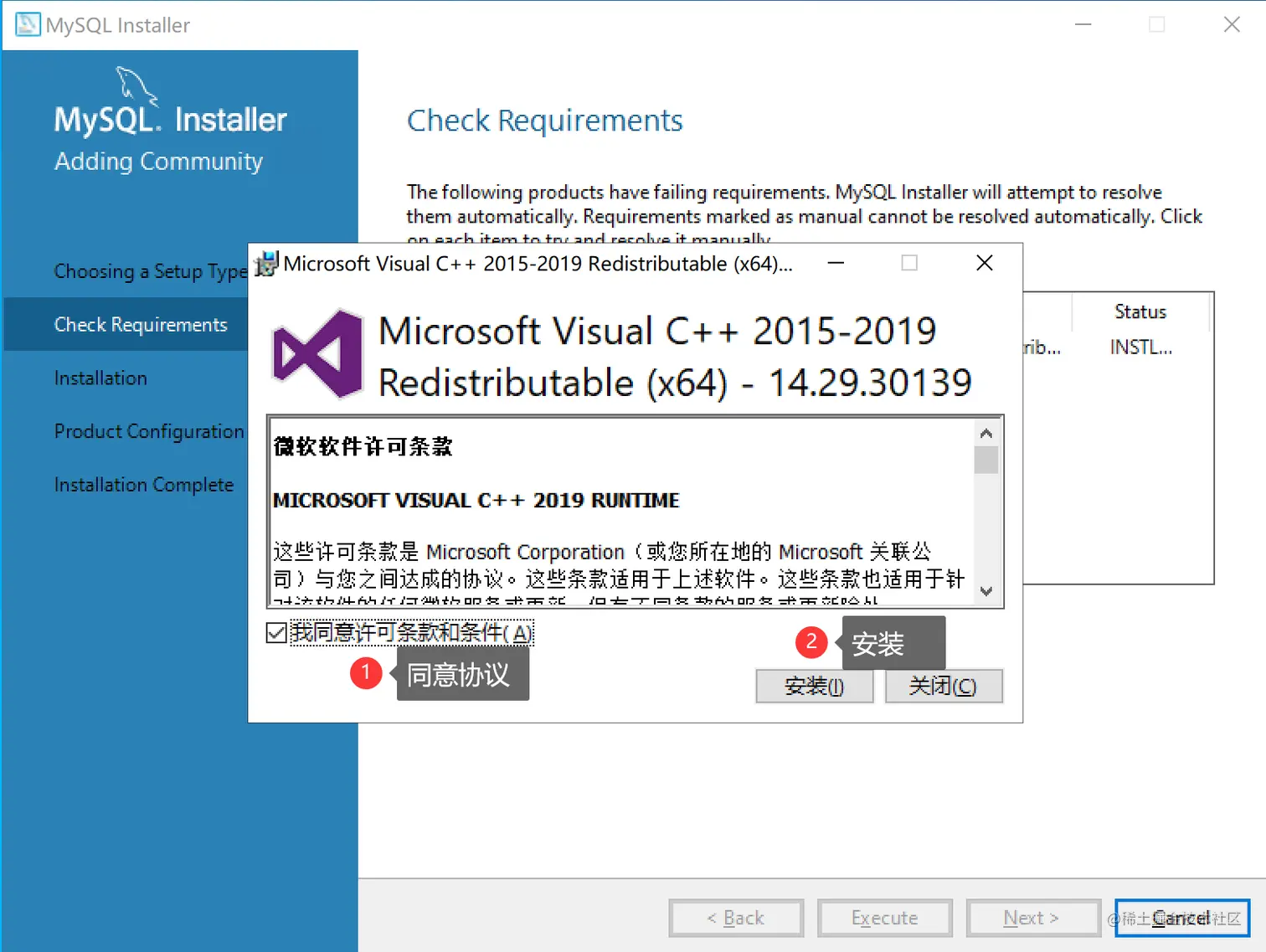1266x952 pixels.
Task: Click the Back button in MySQL Installer
Action: (736, 919)
